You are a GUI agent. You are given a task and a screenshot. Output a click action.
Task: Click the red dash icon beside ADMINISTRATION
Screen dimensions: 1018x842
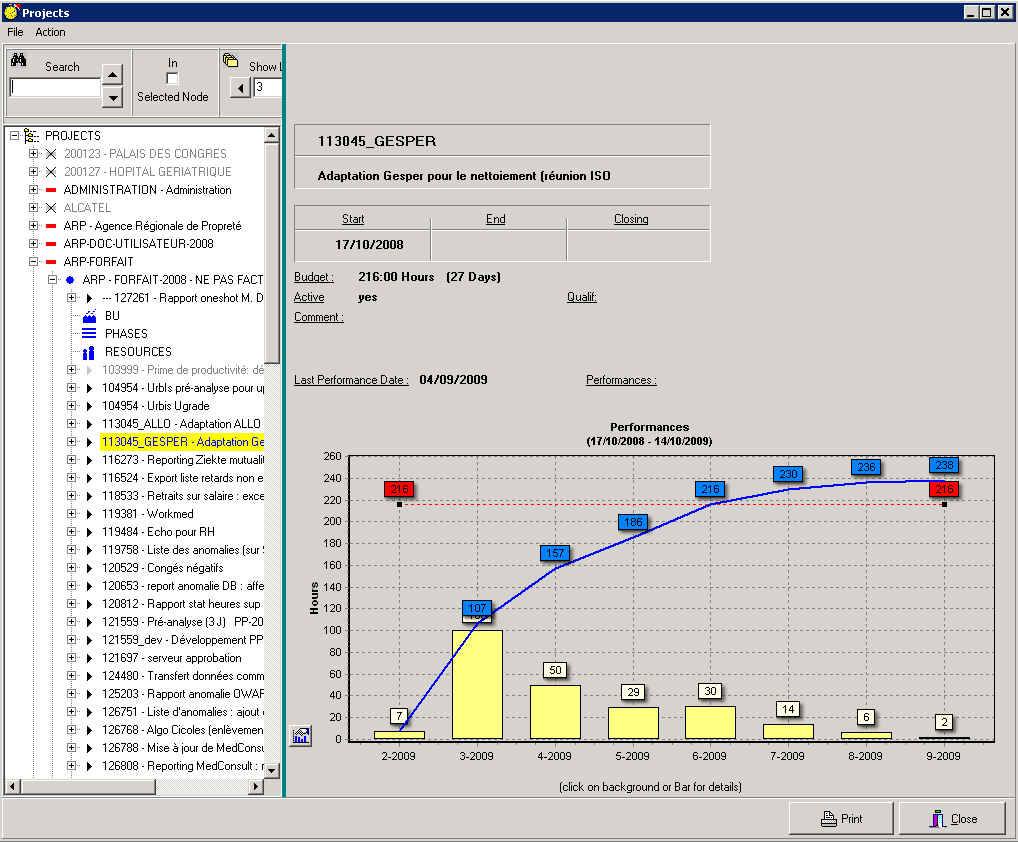point(51,190)
